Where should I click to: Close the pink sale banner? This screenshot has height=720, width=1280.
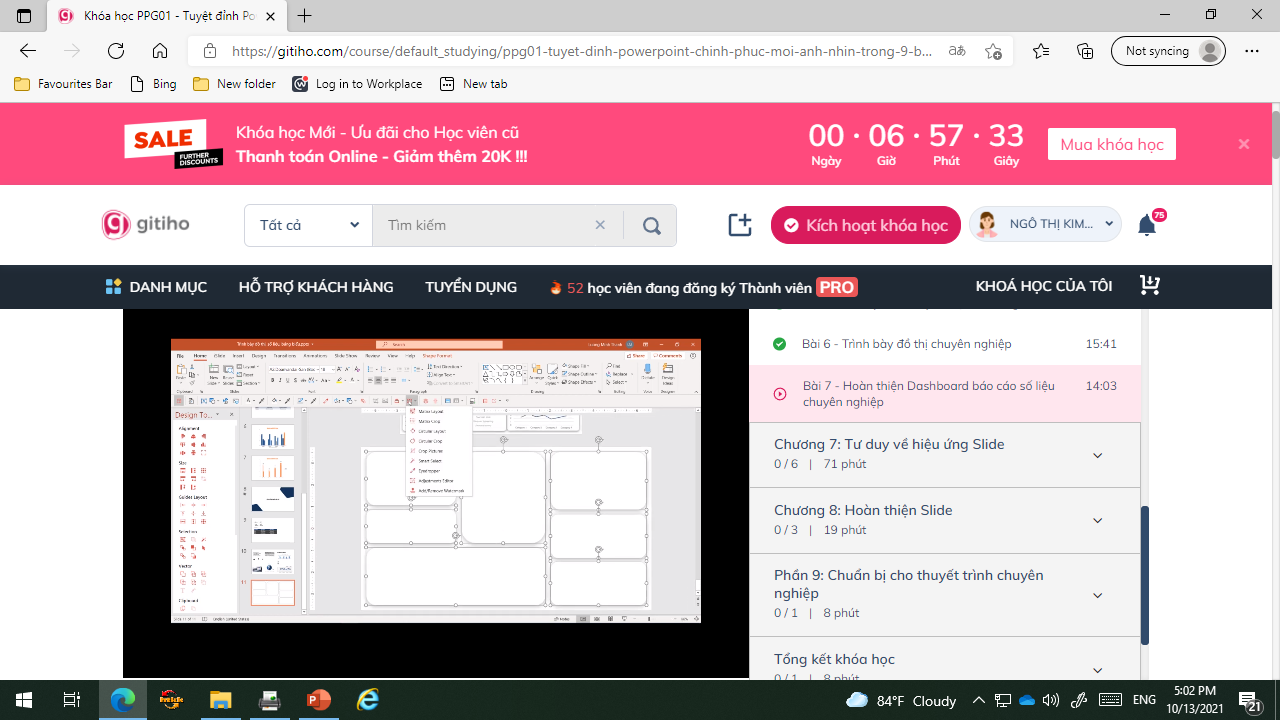pyautogui.click(x=1244, y=144)
